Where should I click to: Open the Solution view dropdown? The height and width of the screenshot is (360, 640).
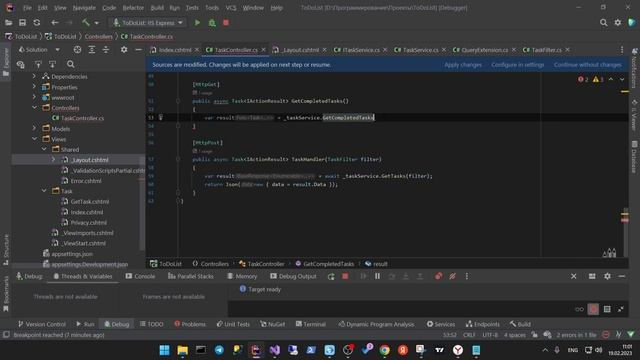point(57,50)
